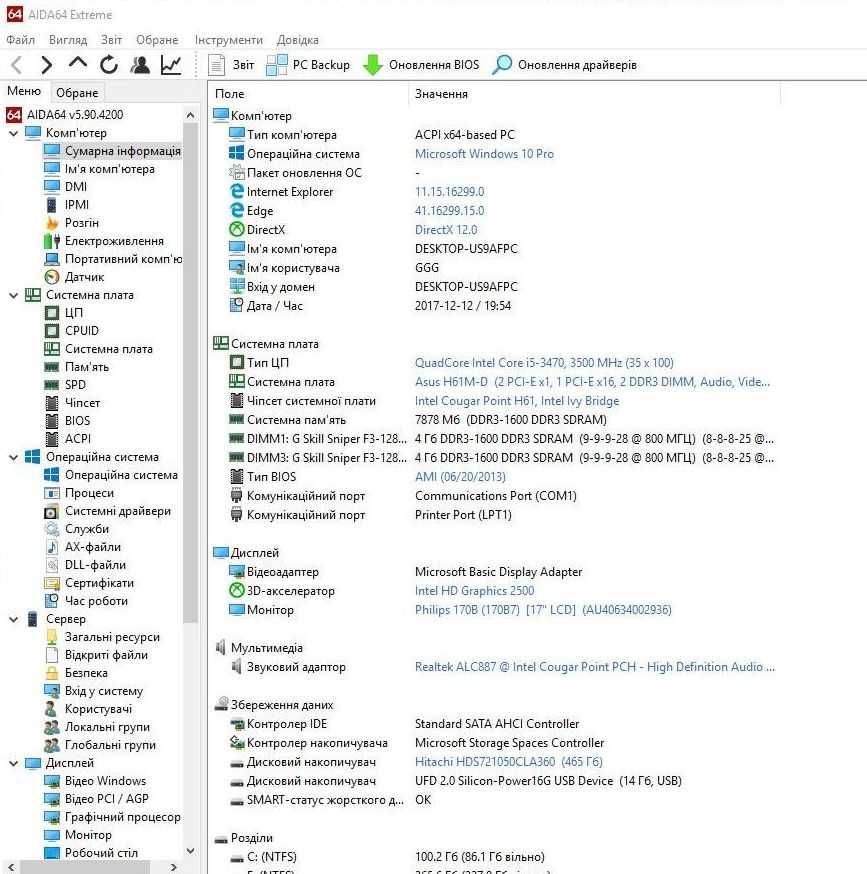Open the Файл menu

click(20, 40)
